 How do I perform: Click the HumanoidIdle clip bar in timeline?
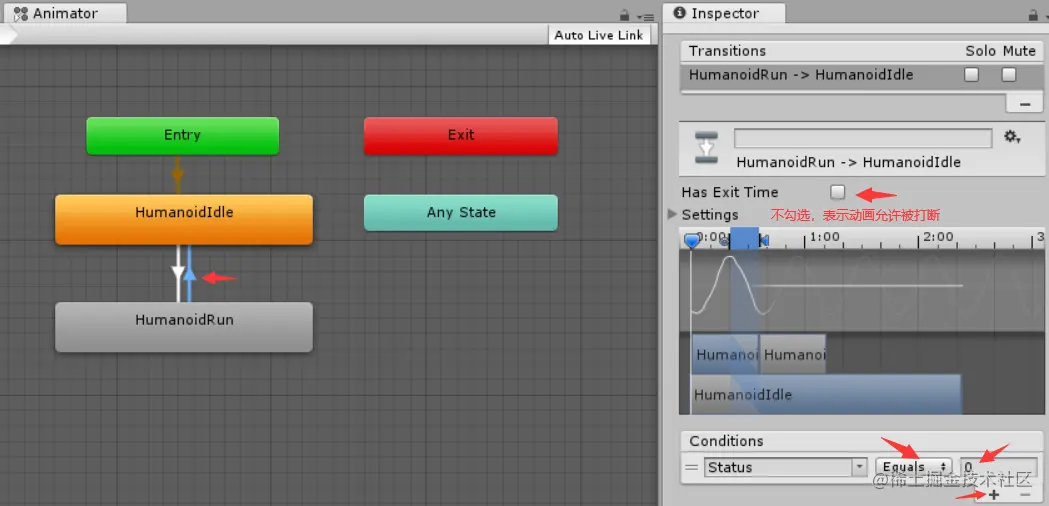[826, 394]
